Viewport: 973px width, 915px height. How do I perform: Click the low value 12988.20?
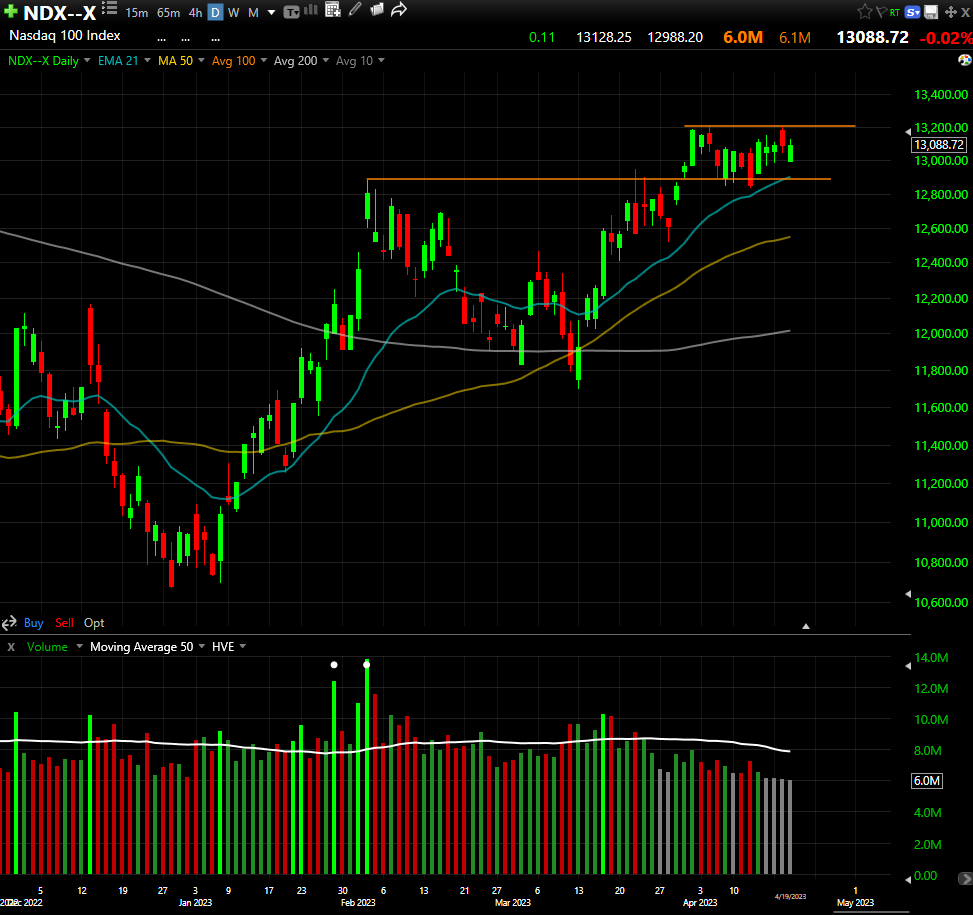tap(675, 37)
